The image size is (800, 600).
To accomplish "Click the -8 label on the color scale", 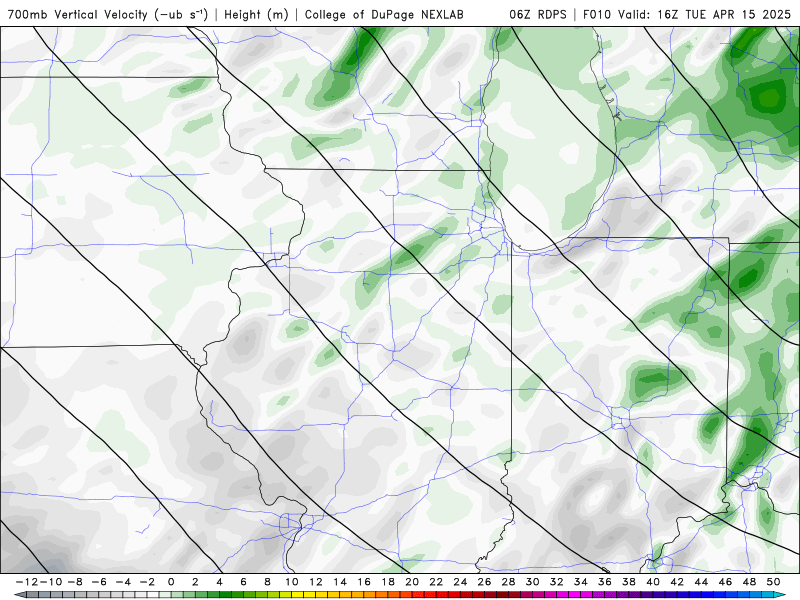I will click(75, 582).
